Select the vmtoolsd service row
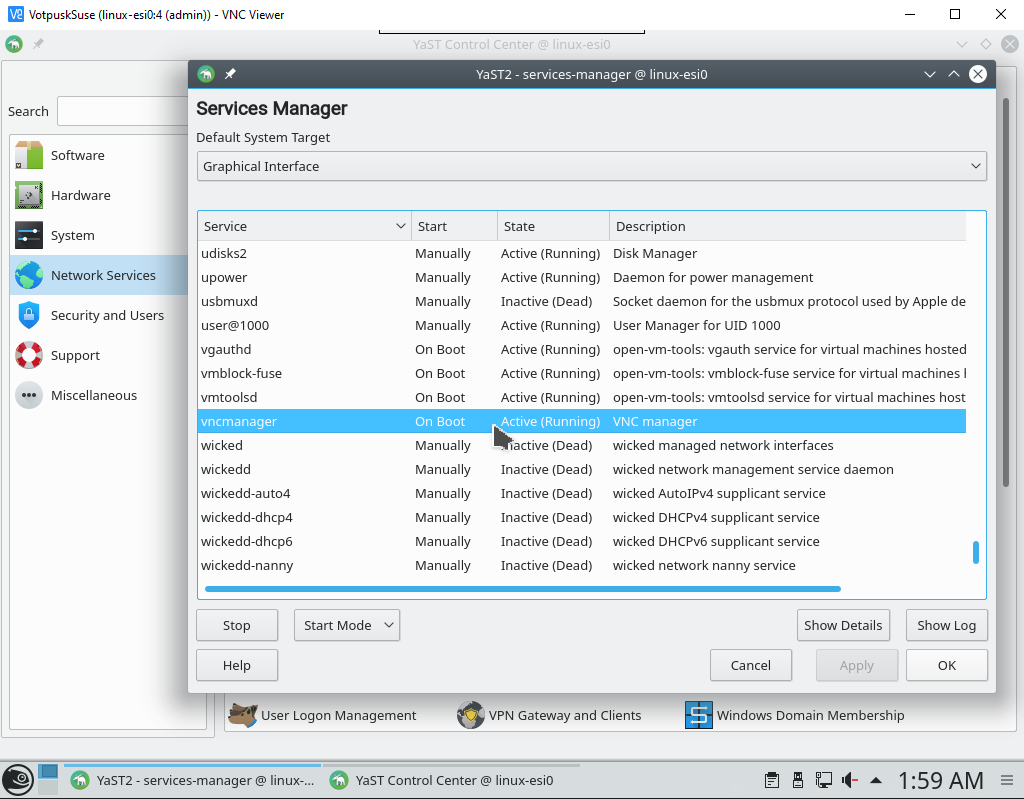The image size is (1024, 799). (x=582, y=398)
